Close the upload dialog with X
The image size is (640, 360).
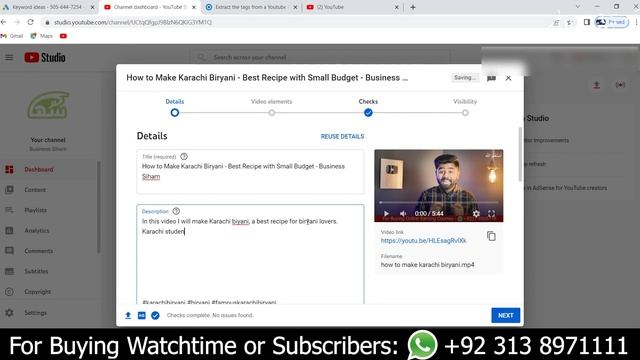coord(508,78)
